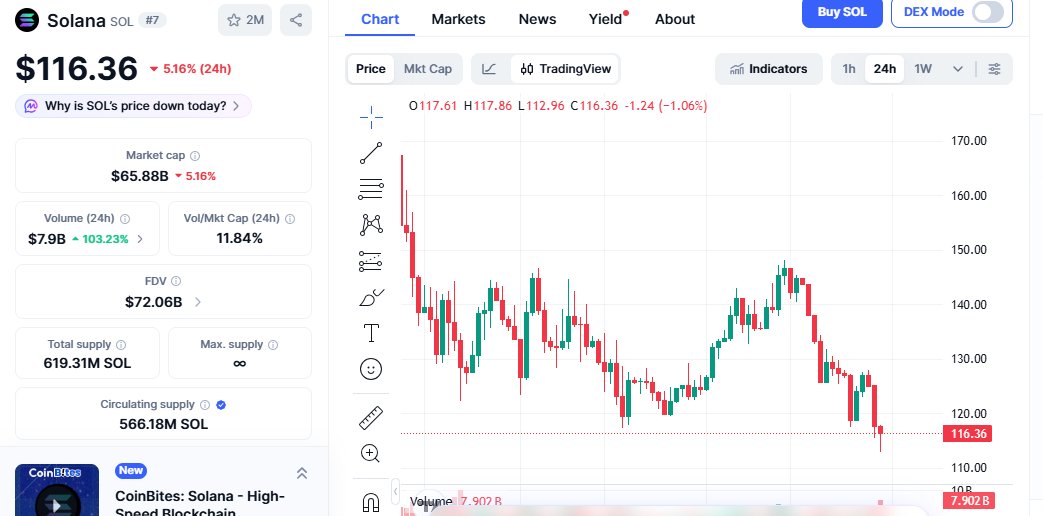Expand the FDV details arrow

(198, 302)
